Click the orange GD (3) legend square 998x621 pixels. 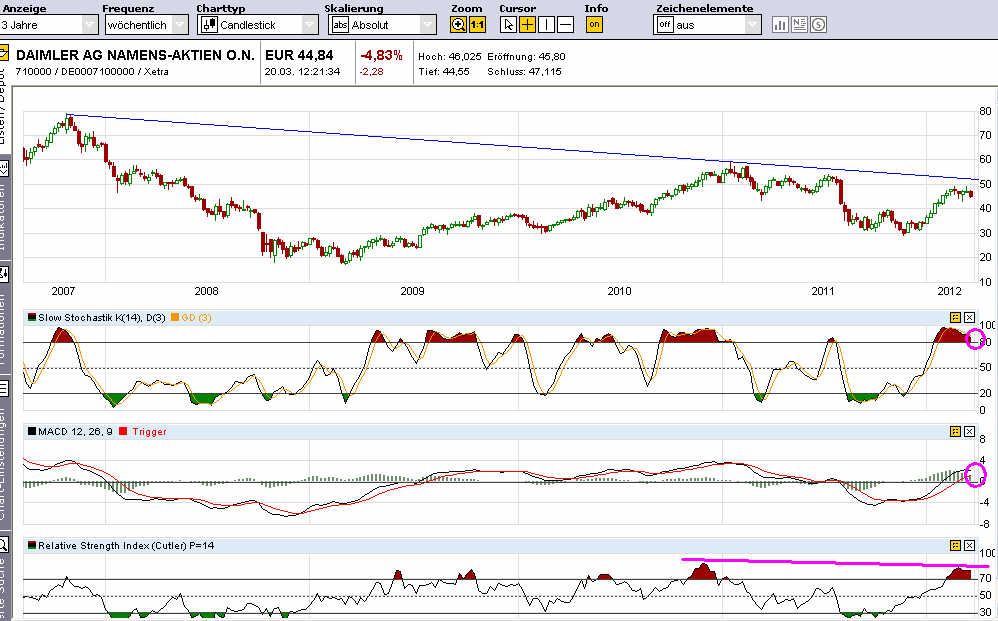[175, 317]
